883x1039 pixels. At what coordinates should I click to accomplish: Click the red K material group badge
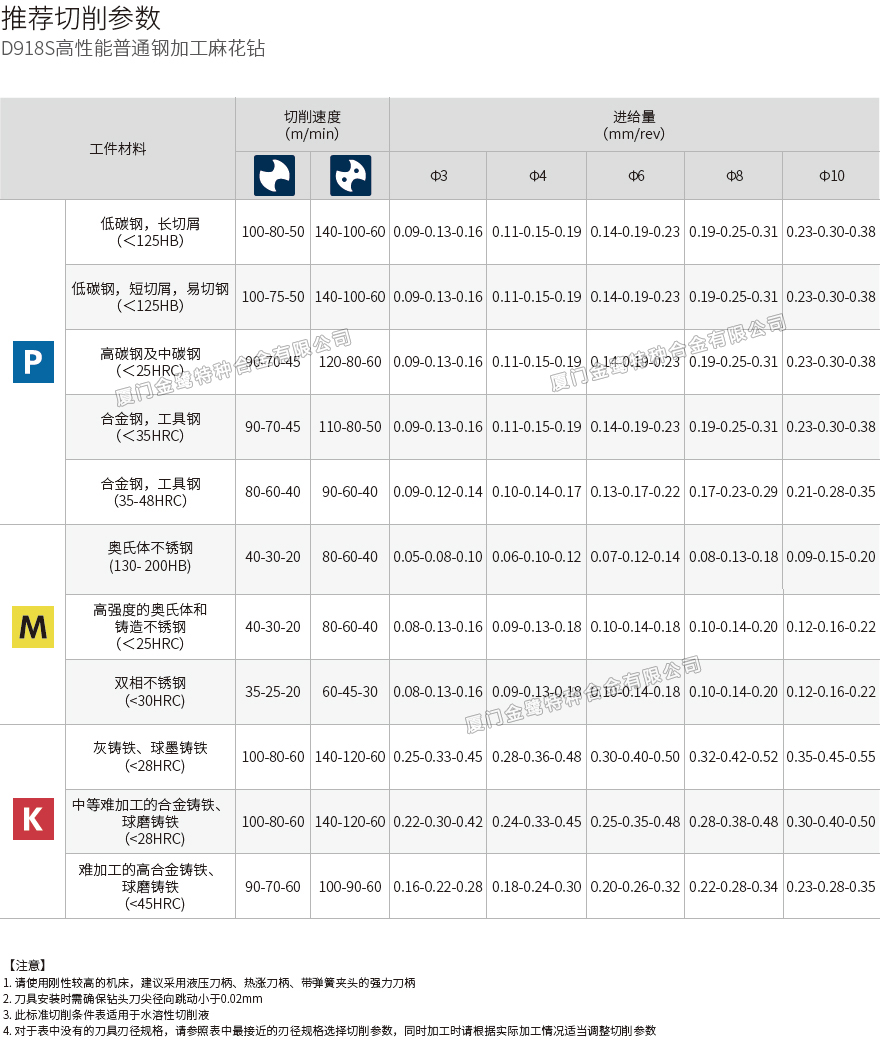coord(33,820)
